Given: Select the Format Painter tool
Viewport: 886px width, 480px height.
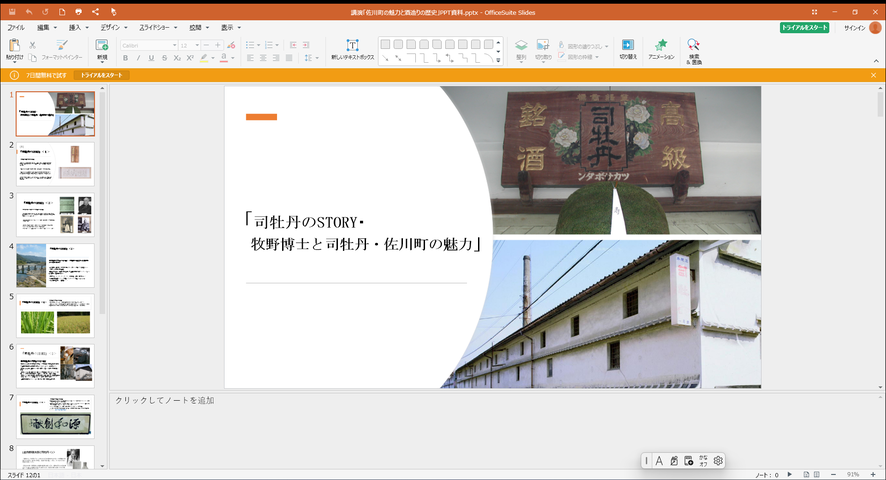Looking at the screenshot, I should 62,50.
